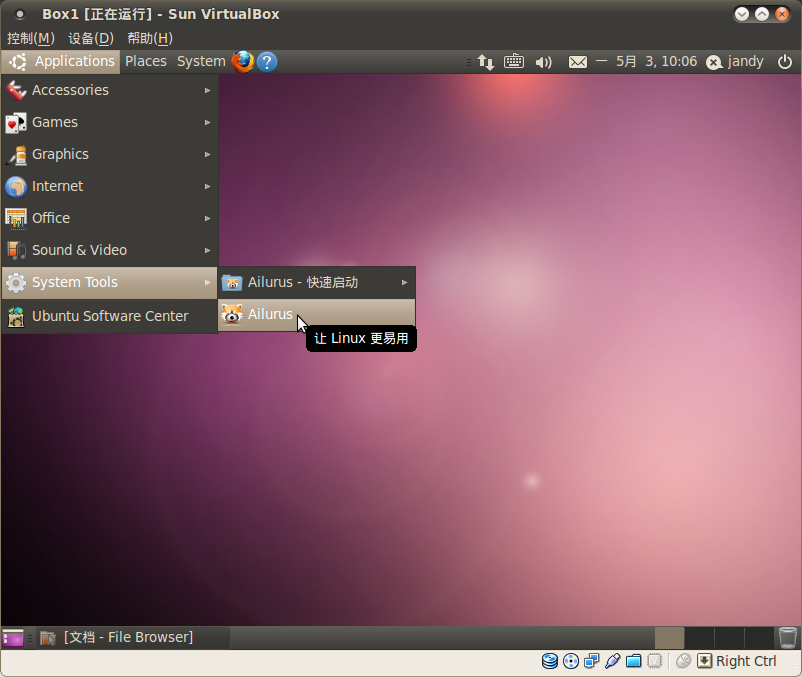Click the red panda icon beside Ailurus

coord(232,314)
